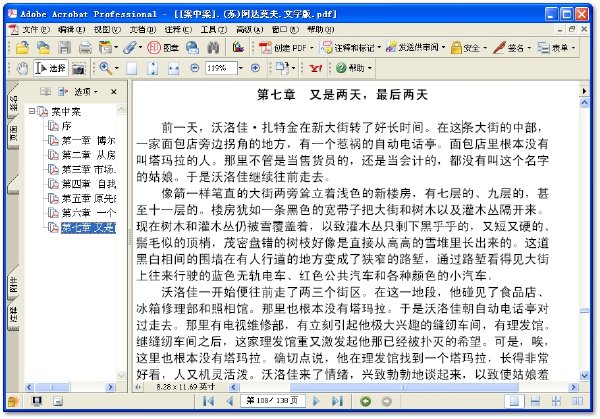Open the 编辑 menu
This screenshot has width=600, height=419.
click(72, 29)
